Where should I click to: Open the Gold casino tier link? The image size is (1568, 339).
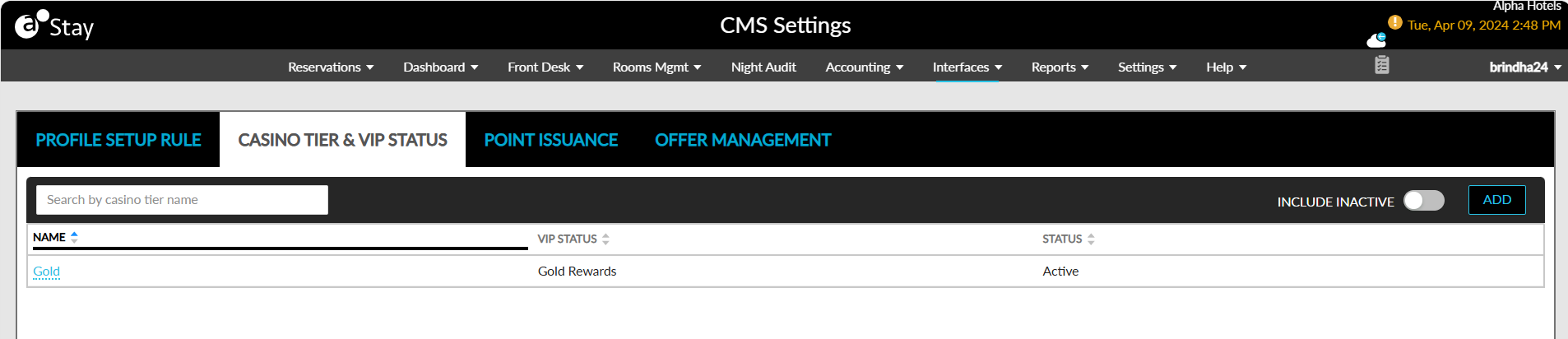click(46, 272)
